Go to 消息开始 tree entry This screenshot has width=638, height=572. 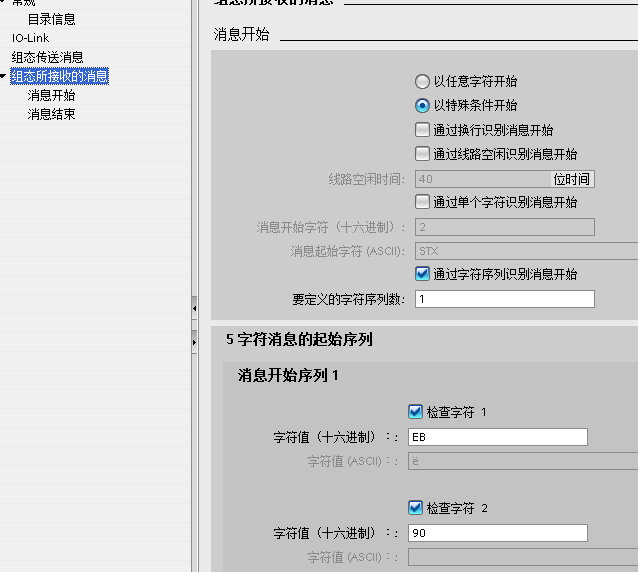pos(51,95)
